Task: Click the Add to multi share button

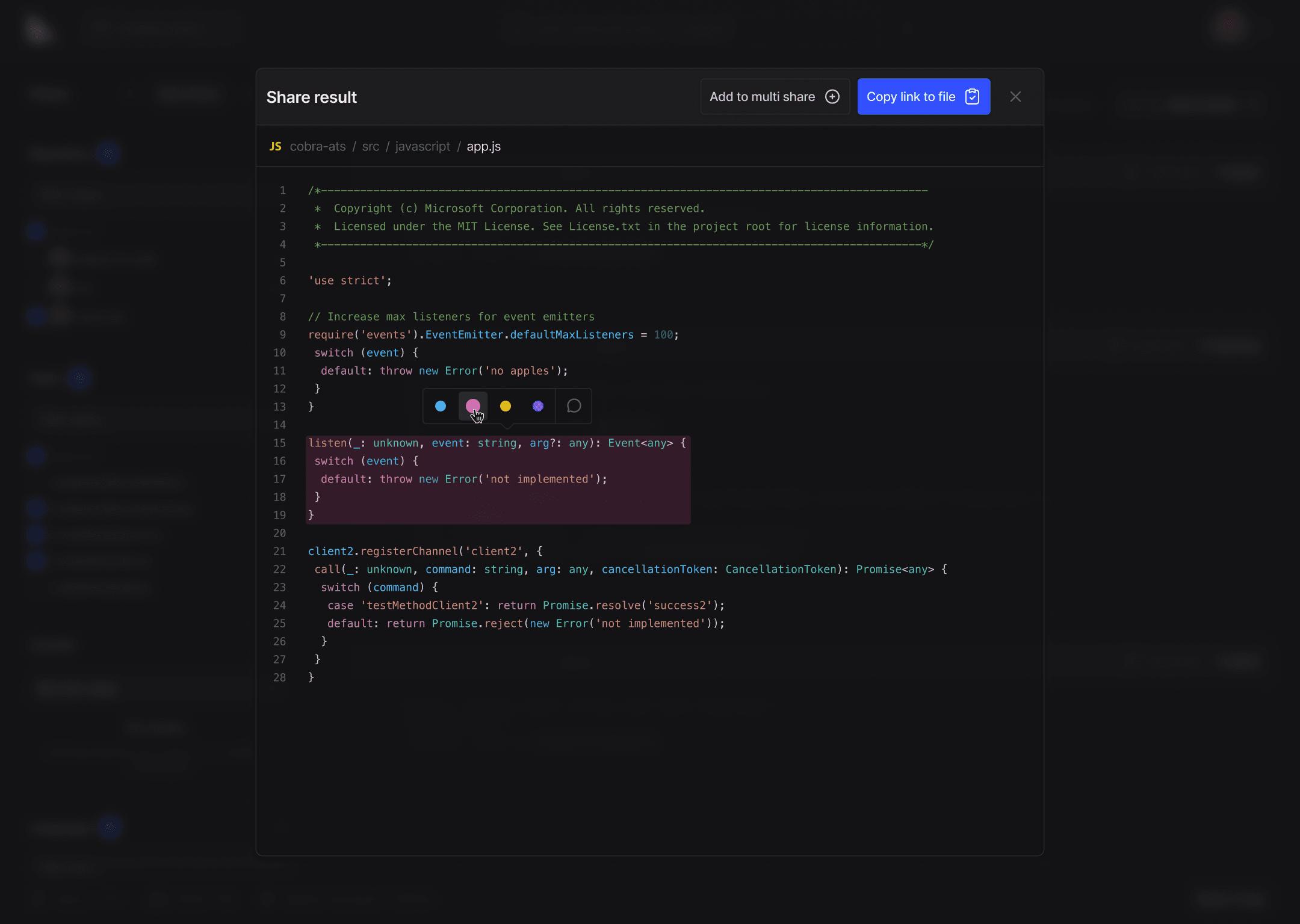Action: coord(775,96)
